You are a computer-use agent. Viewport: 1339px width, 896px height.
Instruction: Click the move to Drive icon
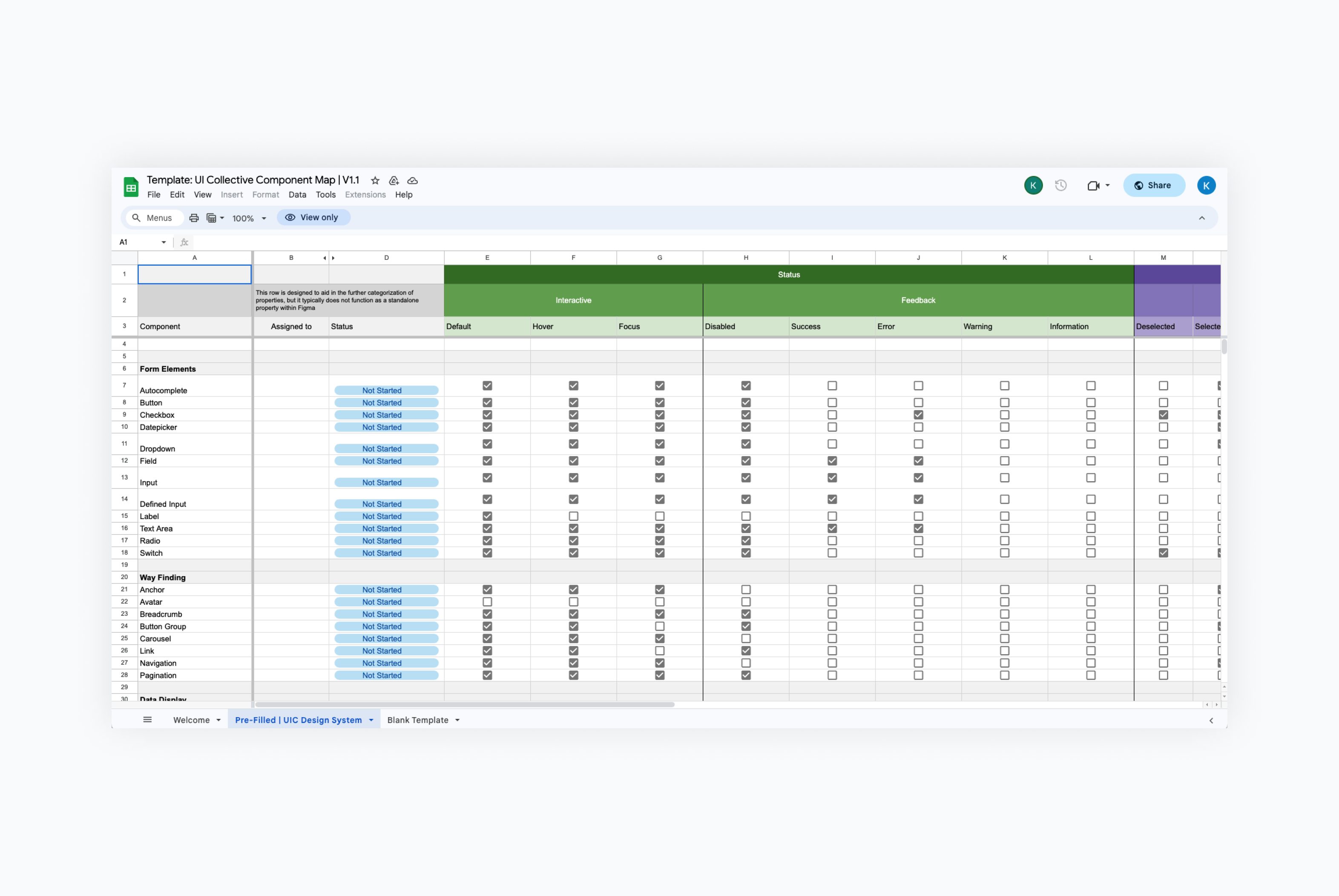[x=394, y=181]
